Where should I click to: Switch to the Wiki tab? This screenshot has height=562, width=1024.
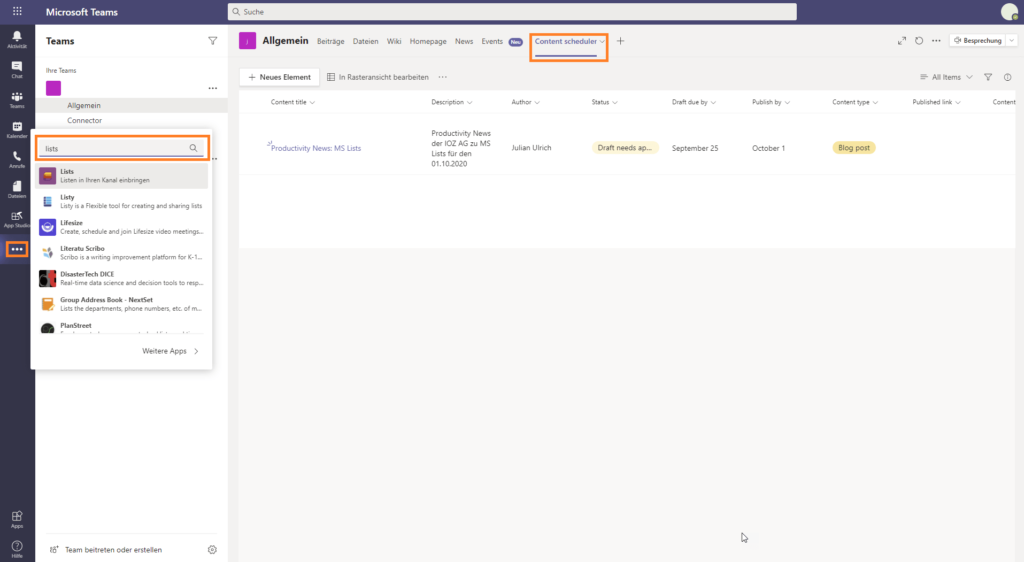394,41
